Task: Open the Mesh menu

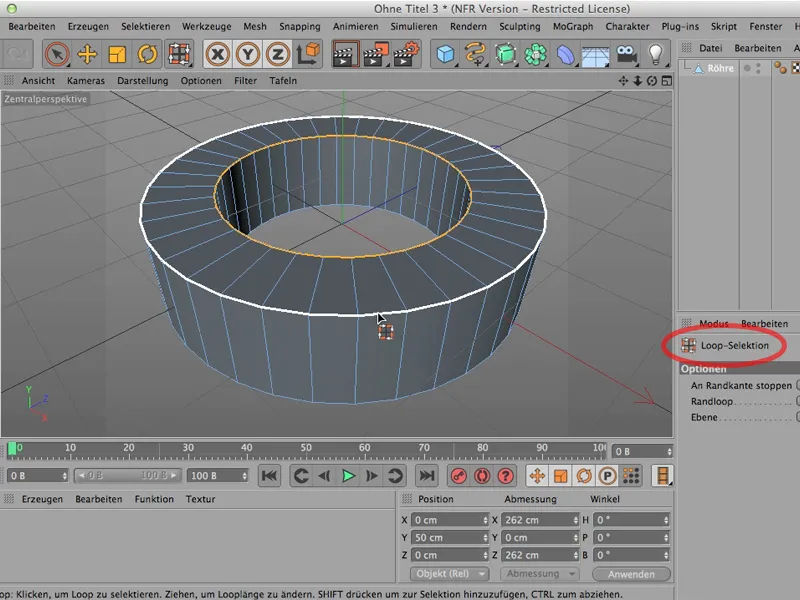Action: [255, 27]
